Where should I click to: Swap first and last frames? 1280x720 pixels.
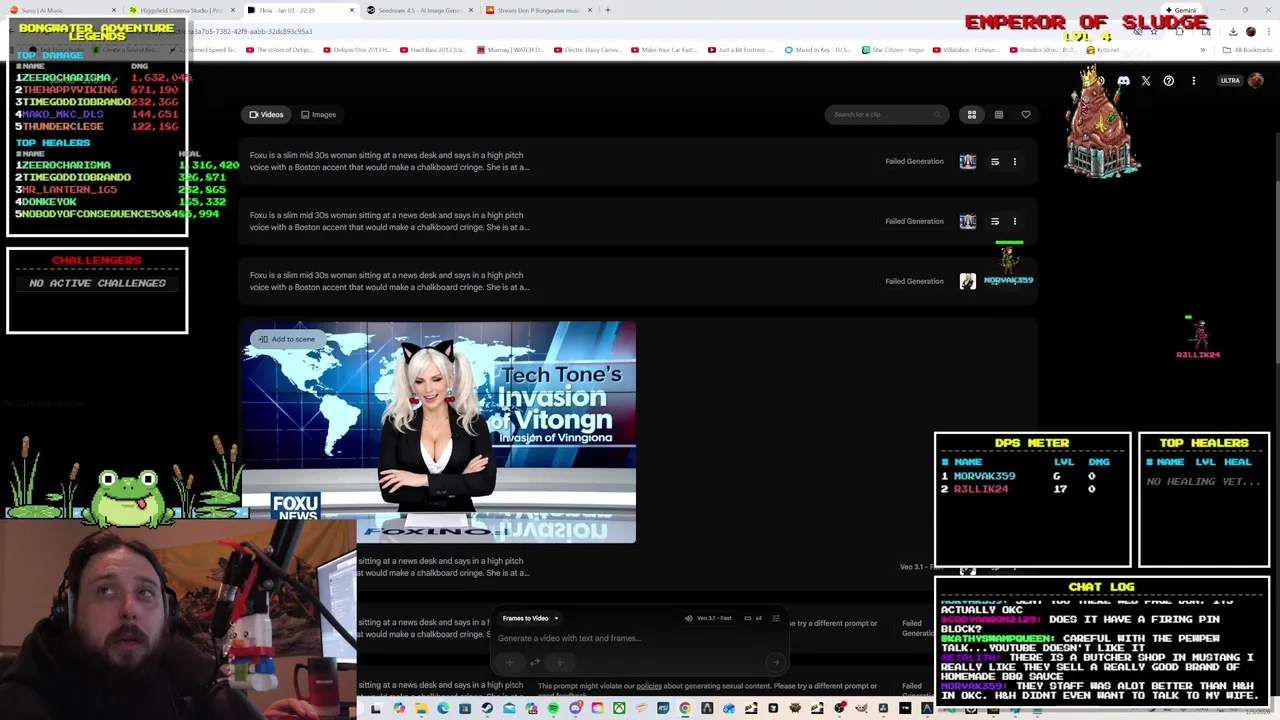pos(534,662)
